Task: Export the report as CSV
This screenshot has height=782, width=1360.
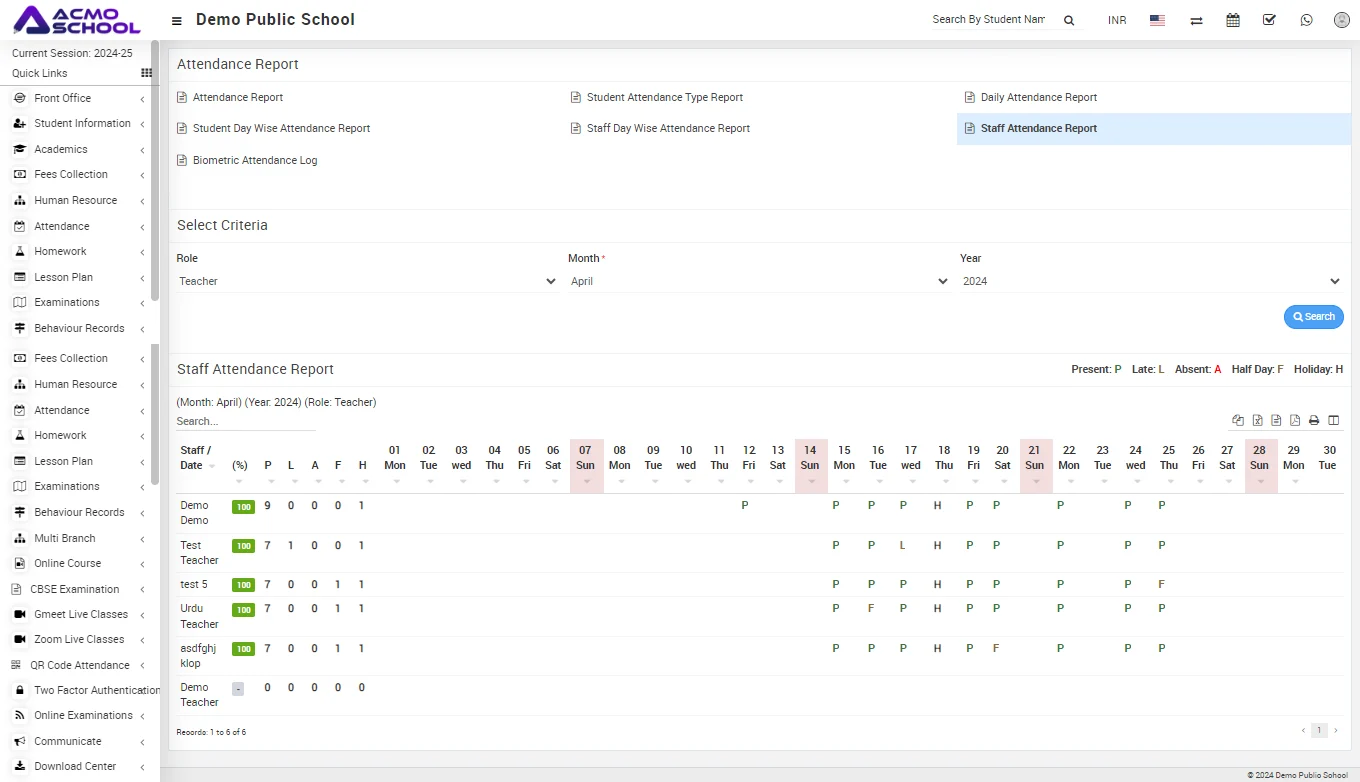Action: tap(1276, 421)
